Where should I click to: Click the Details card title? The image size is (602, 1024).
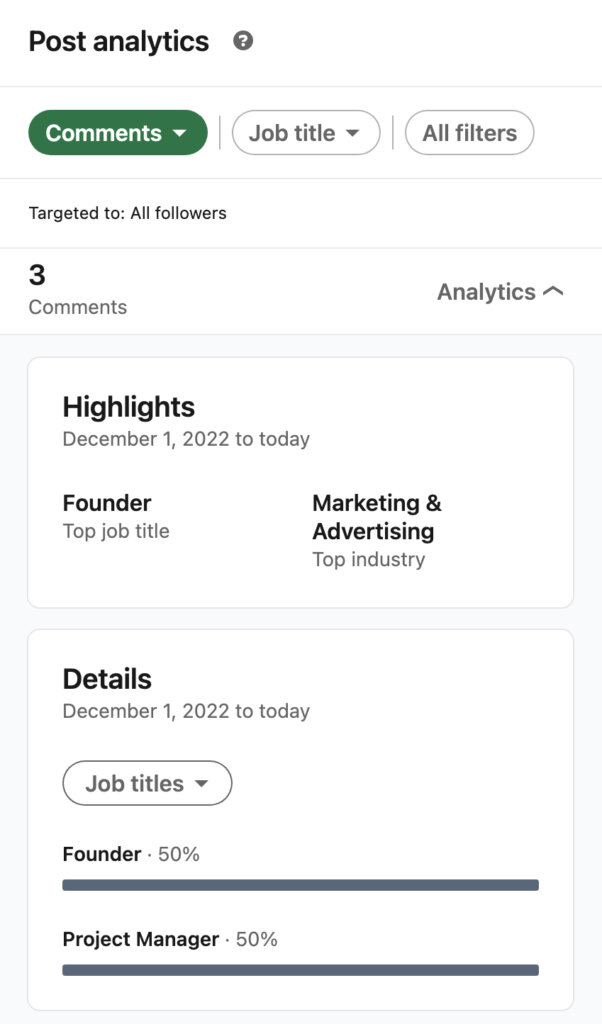[106, 679]
